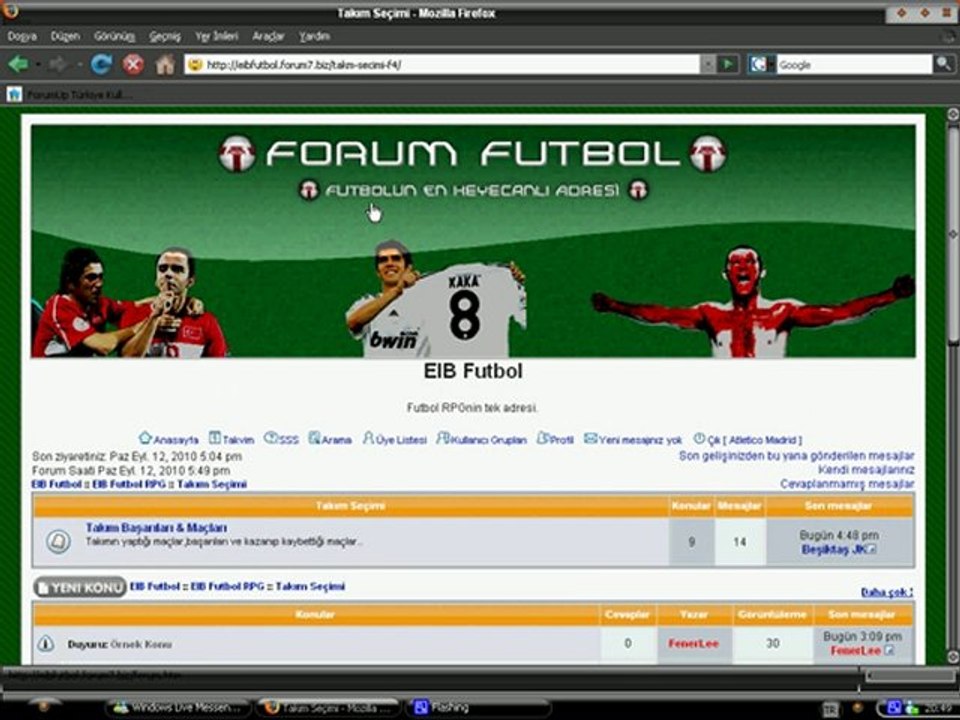Open the Geçmiş menu
The width and height of the screenshot is (960, 720).
[x=165, y=36]
